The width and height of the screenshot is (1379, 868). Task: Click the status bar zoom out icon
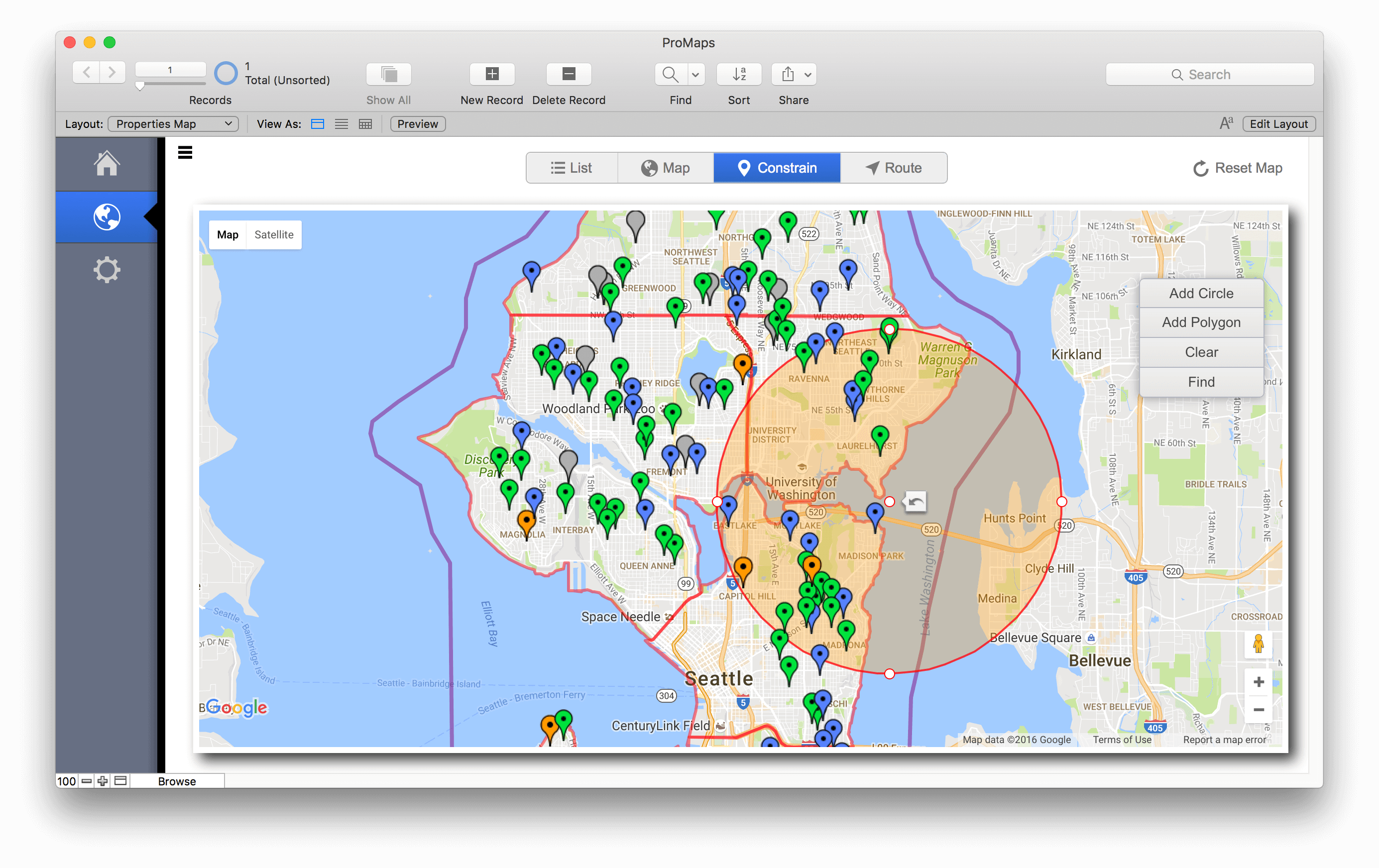click(x=87, y=781)
